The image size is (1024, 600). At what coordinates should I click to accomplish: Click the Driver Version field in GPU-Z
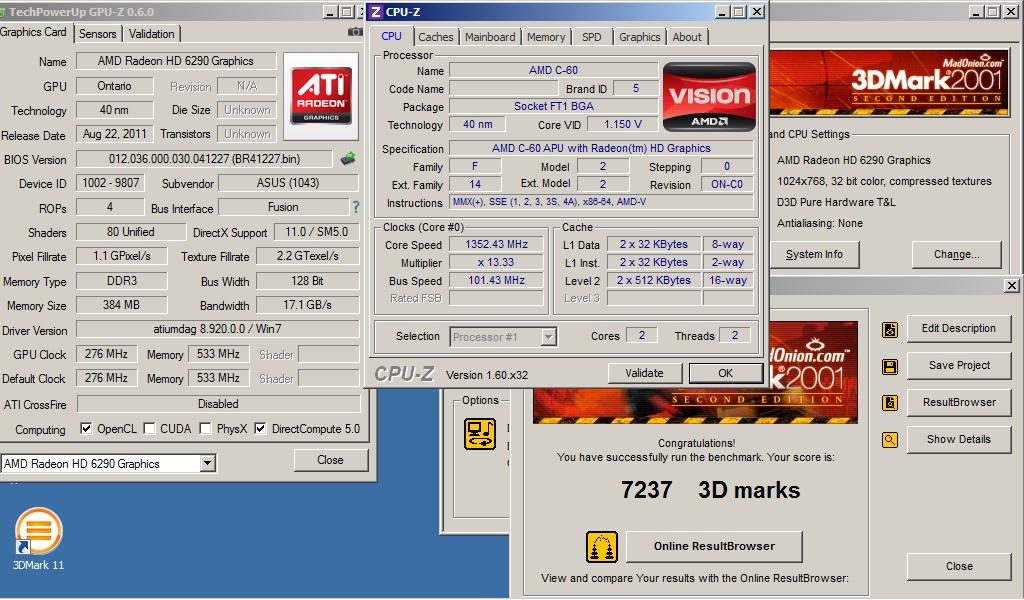217,329
